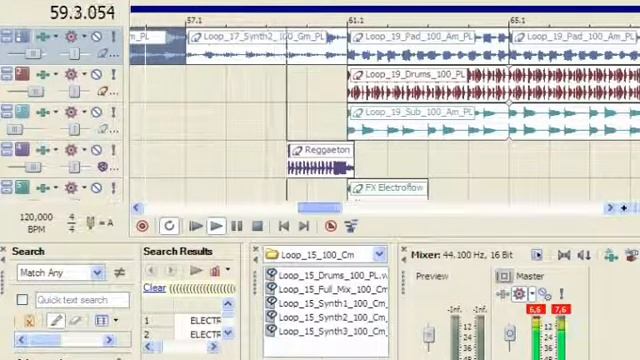Select Loop_15_Full_Mix_100_Cm file
Screen dimensions: 640x360
327,289
